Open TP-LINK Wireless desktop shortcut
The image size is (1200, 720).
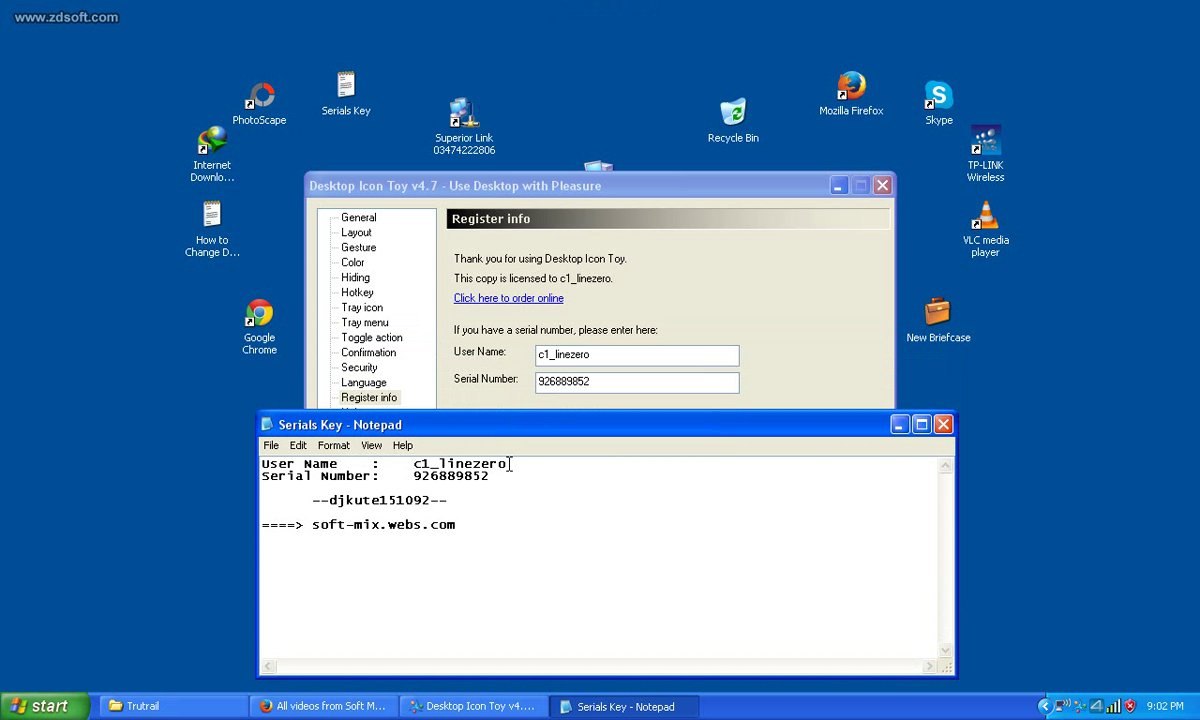pos(985,154)
